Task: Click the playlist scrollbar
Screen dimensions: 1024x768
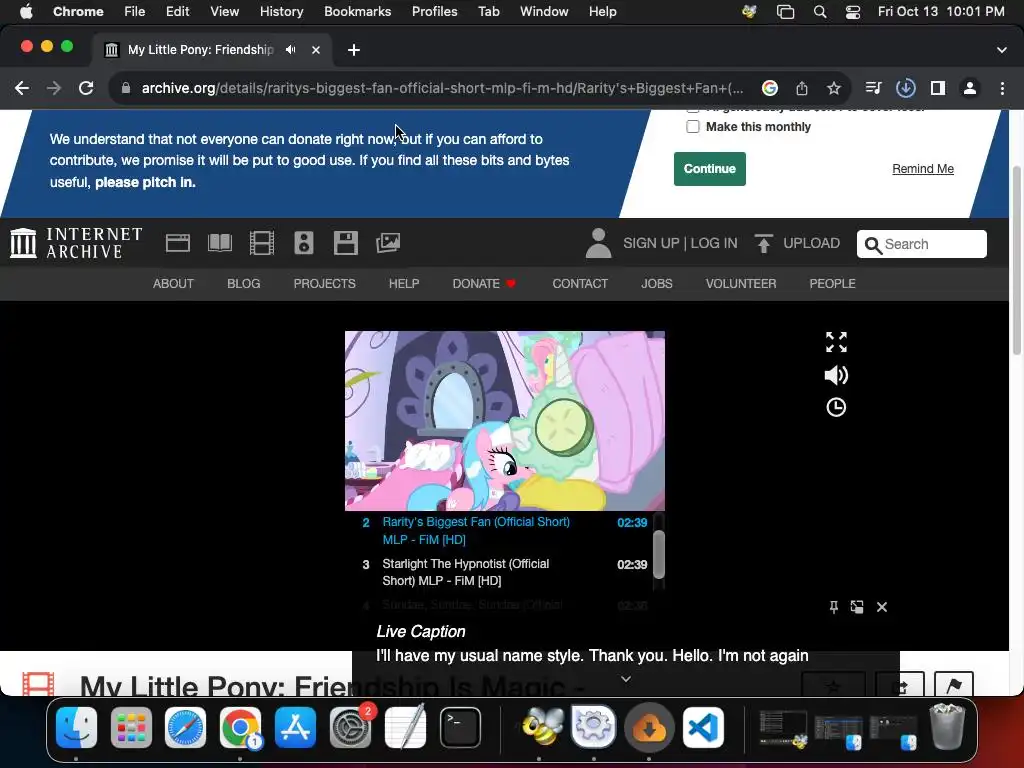Action: point(659,554)
